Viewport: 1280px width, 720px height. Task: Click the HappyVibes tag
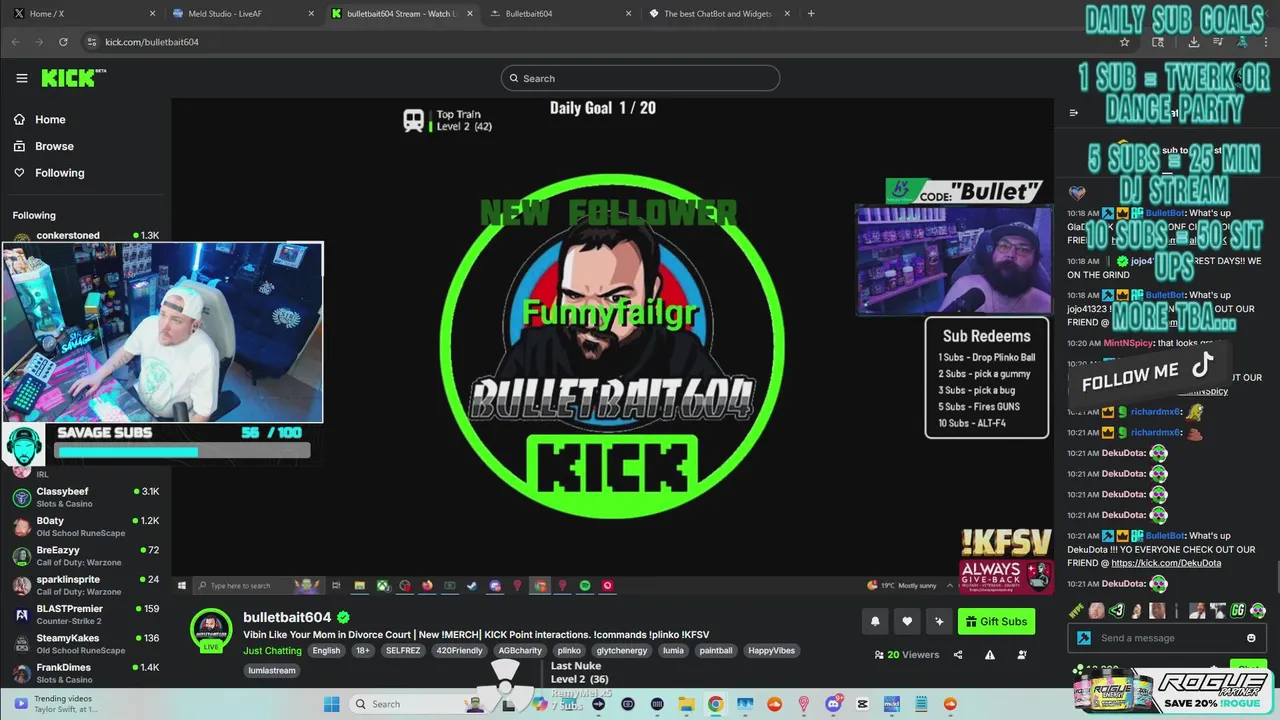(772, 651)
